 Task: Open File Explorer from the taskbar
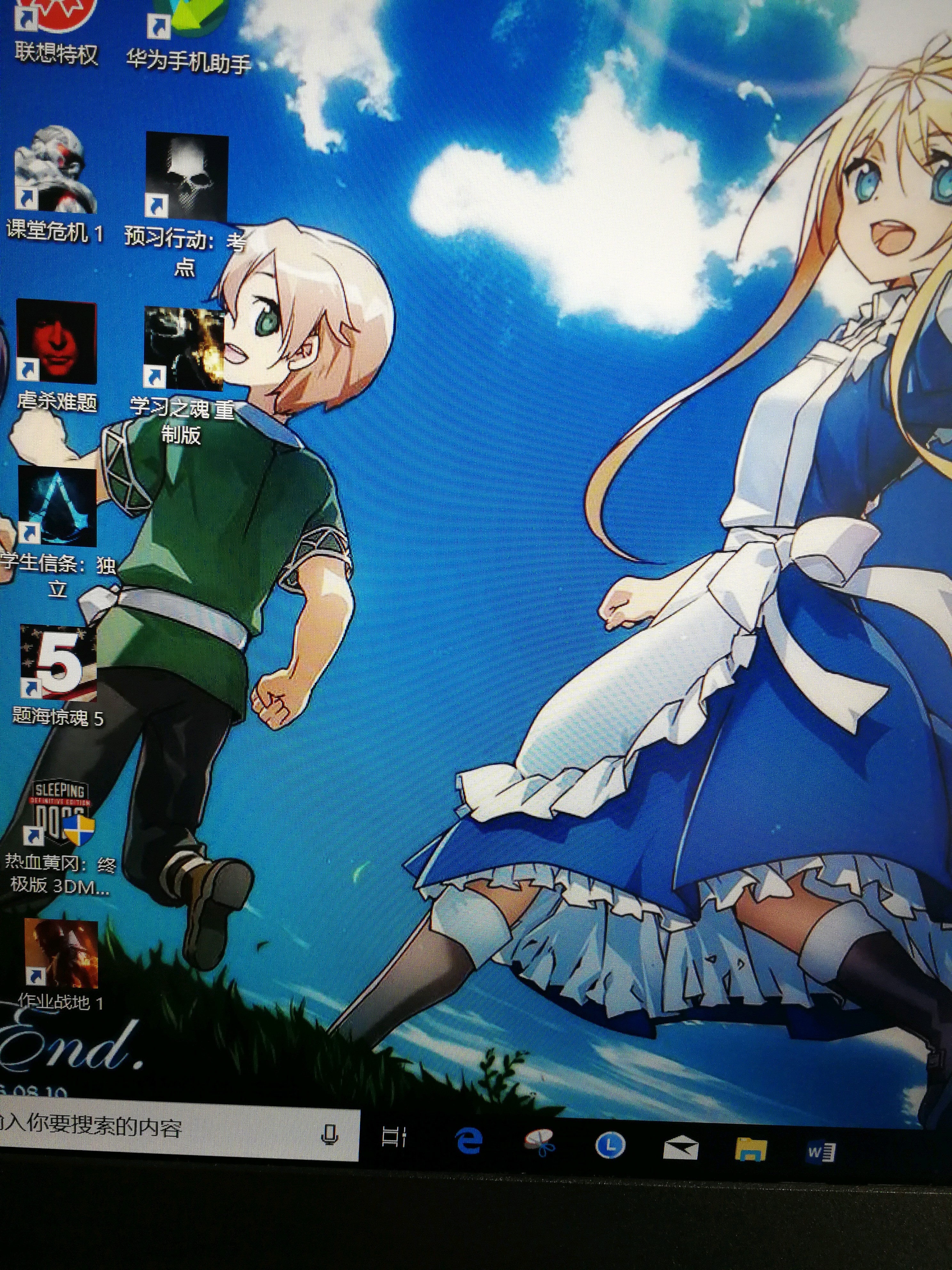click(750, 1149)
